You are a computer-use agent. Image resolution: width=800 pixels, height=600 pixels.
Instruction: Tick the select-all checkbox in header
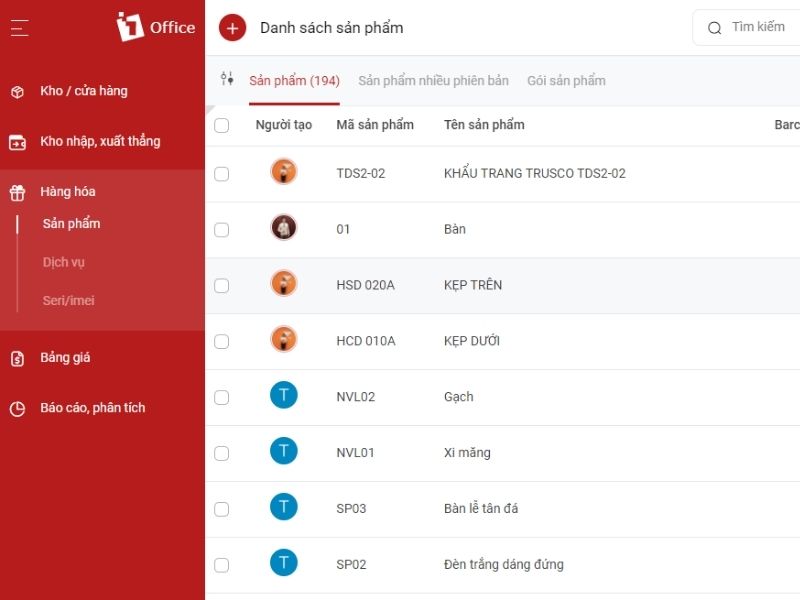tap(221, 125)
